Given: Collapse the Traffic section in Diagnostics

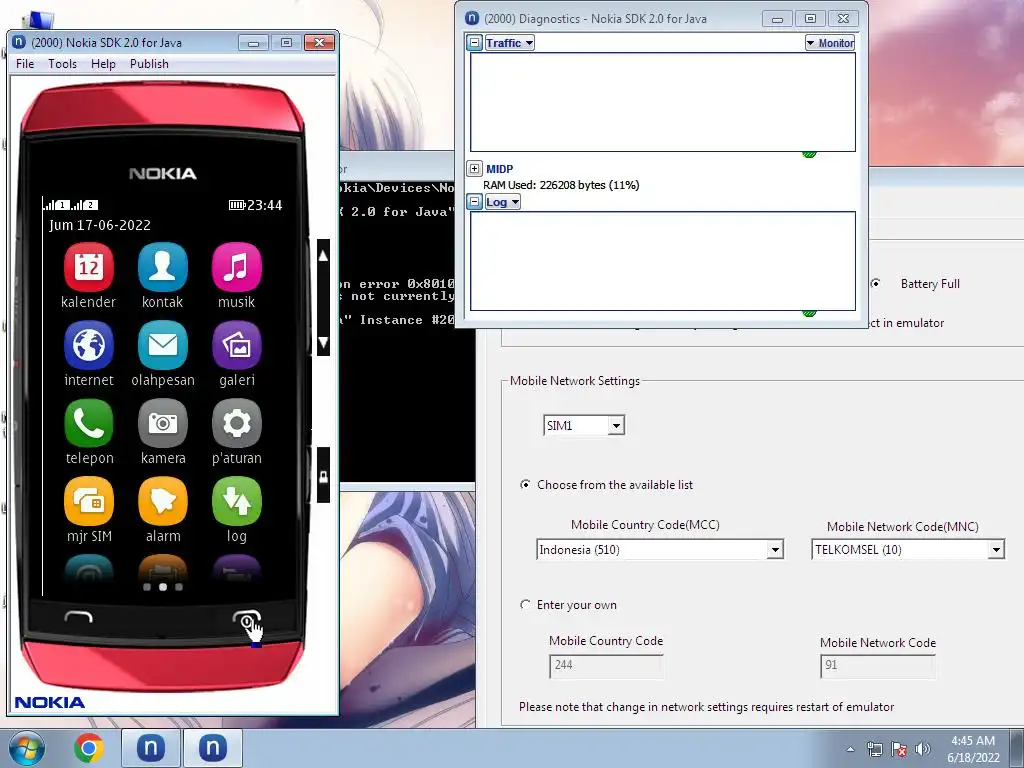Looking at the screenshot, I should click(475, 43).
